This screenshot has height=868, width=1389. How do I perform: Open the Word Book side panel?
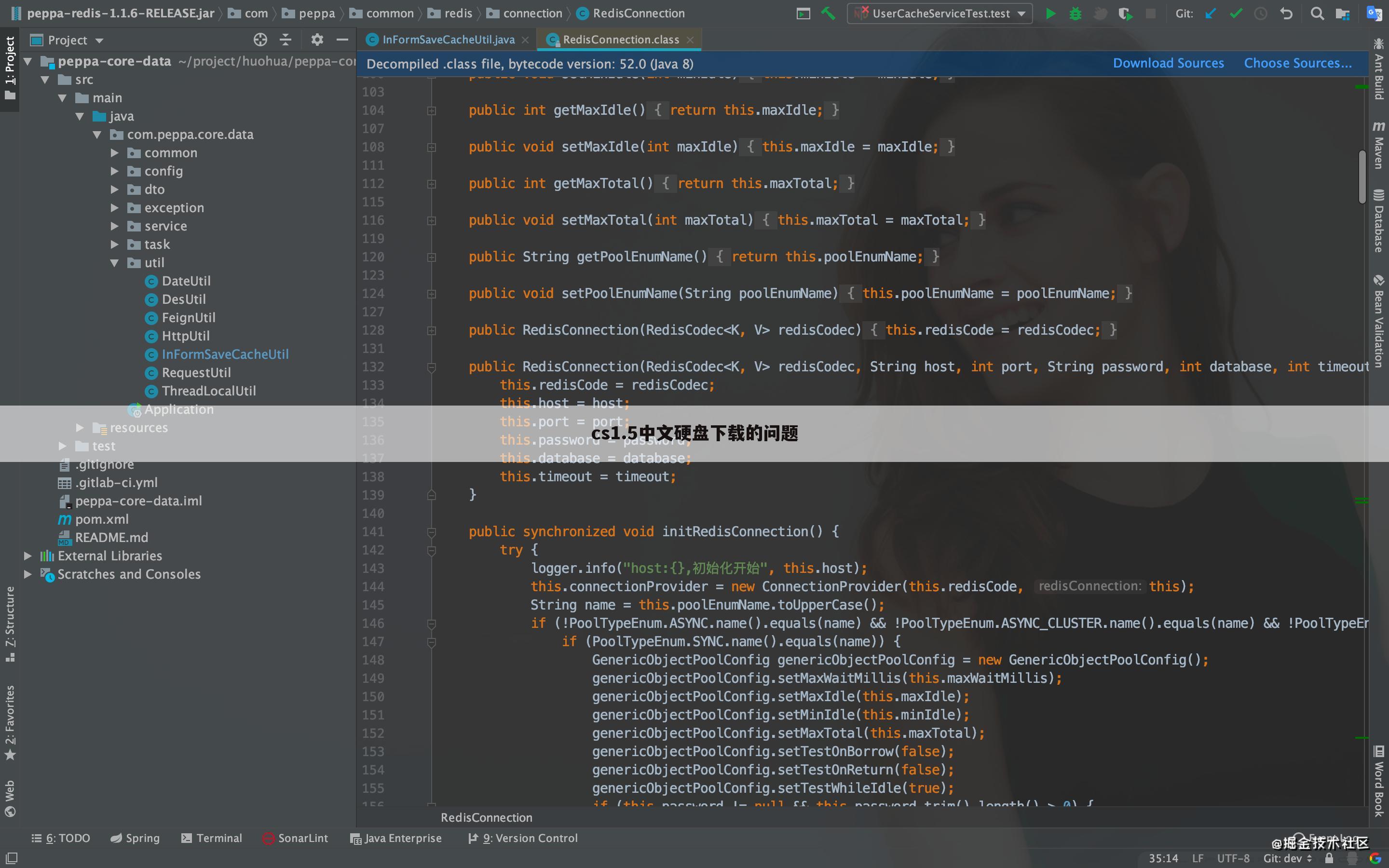[1379, 781]
